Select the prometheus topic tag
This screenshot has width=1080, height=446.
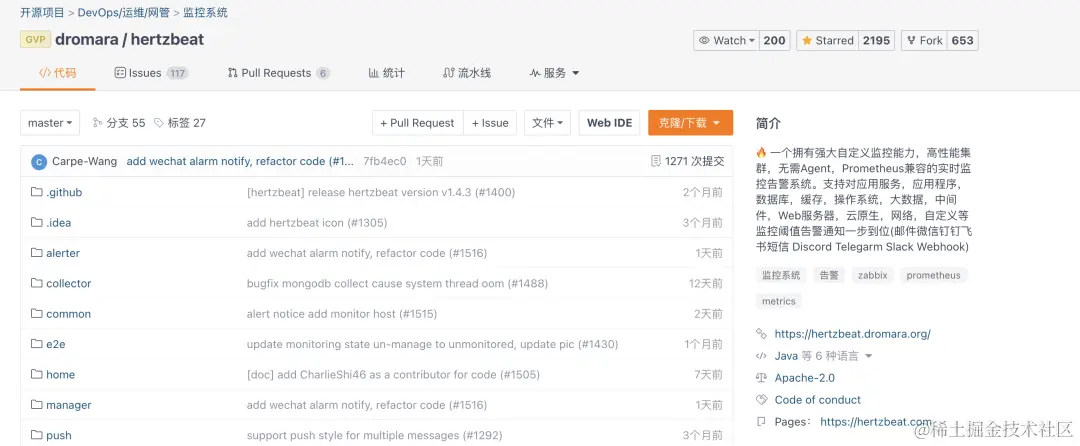pos(933,275)
